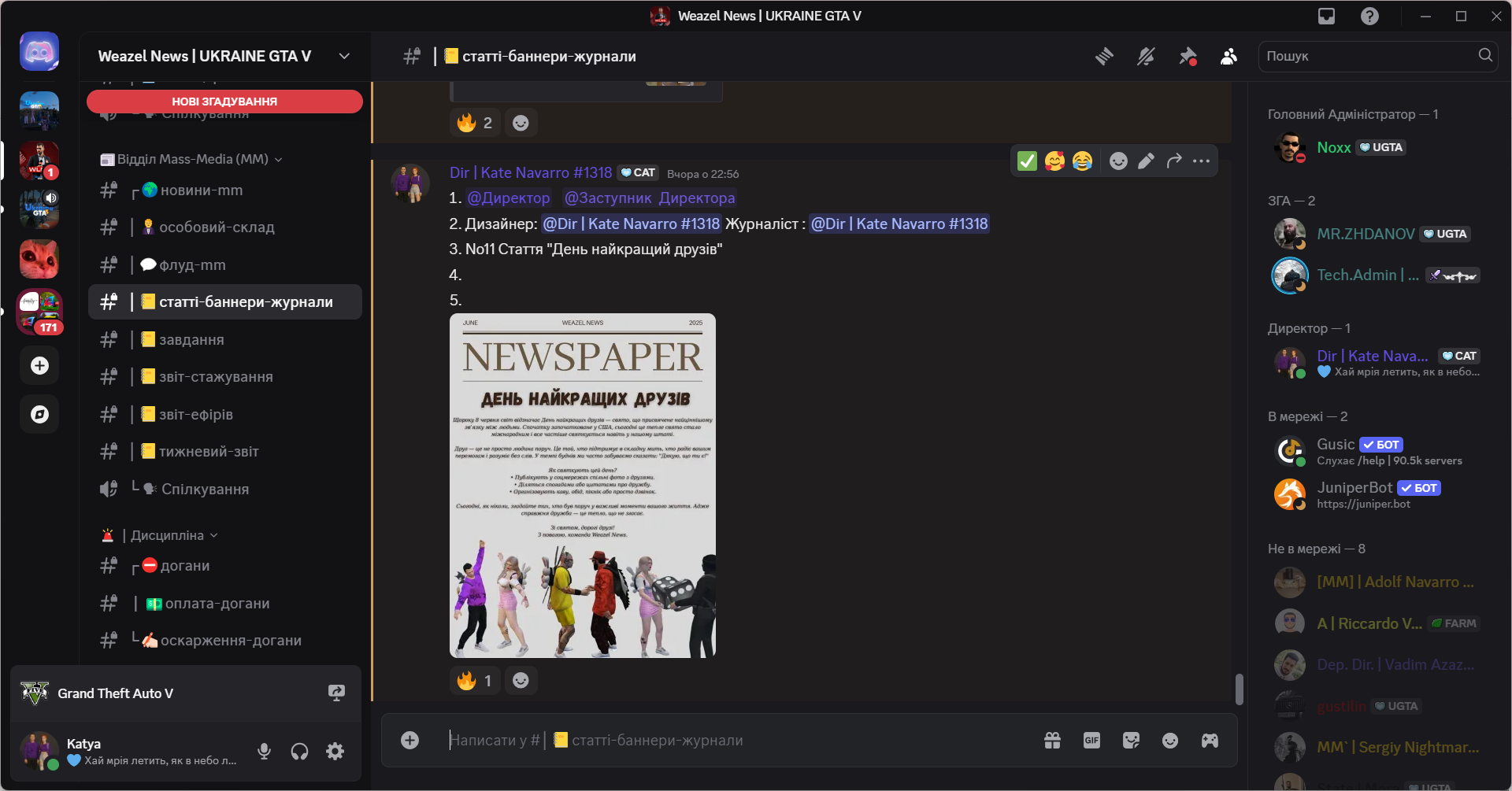Open the Apps game controller icon
1512x791 pixels.
click(1210, 740)
